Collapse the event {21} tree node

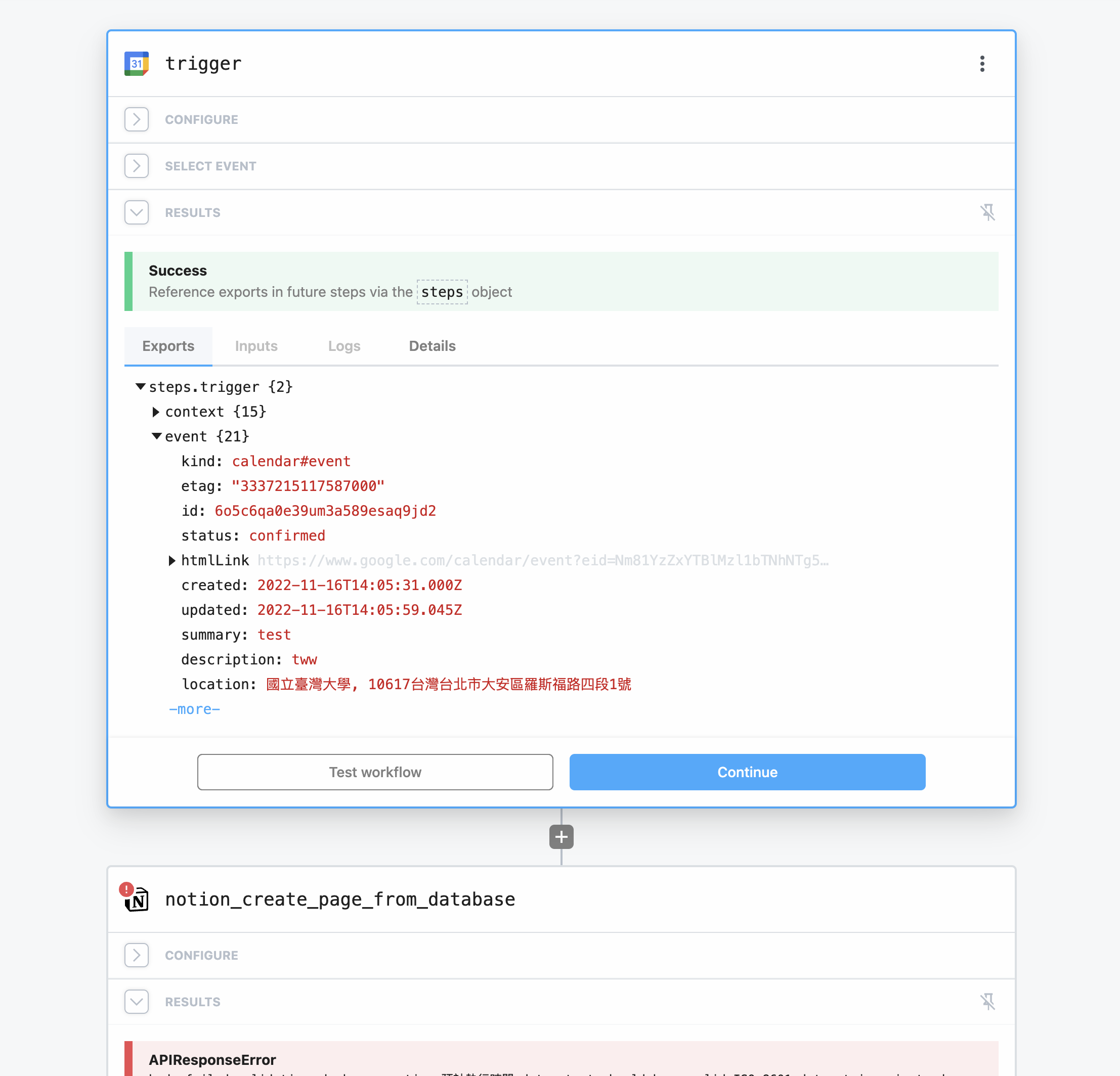point(157,436)
